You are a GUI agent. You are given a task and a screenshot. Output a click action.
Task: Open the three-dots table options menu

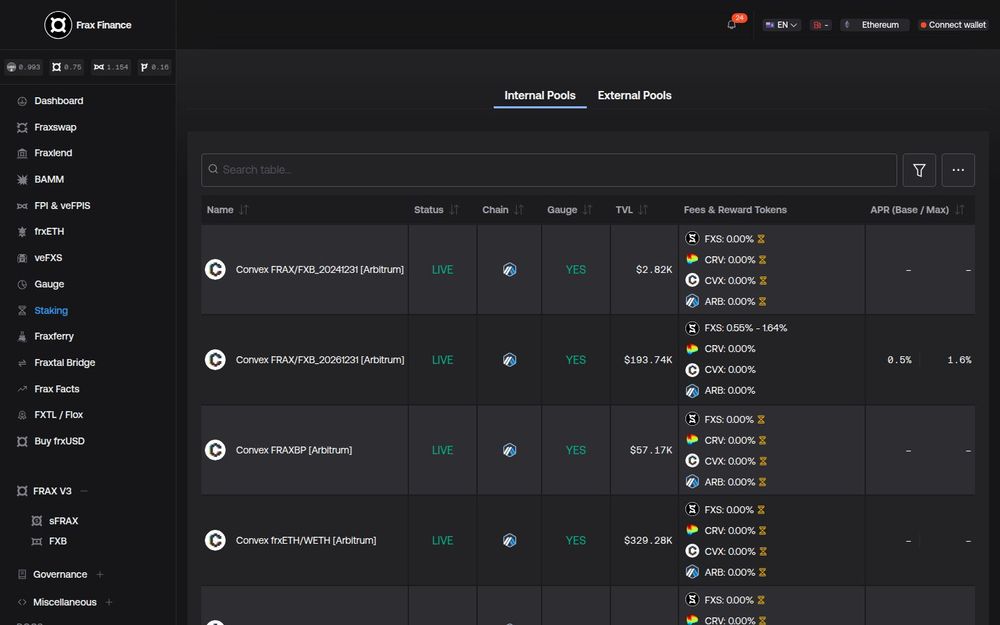click(958, 170)
